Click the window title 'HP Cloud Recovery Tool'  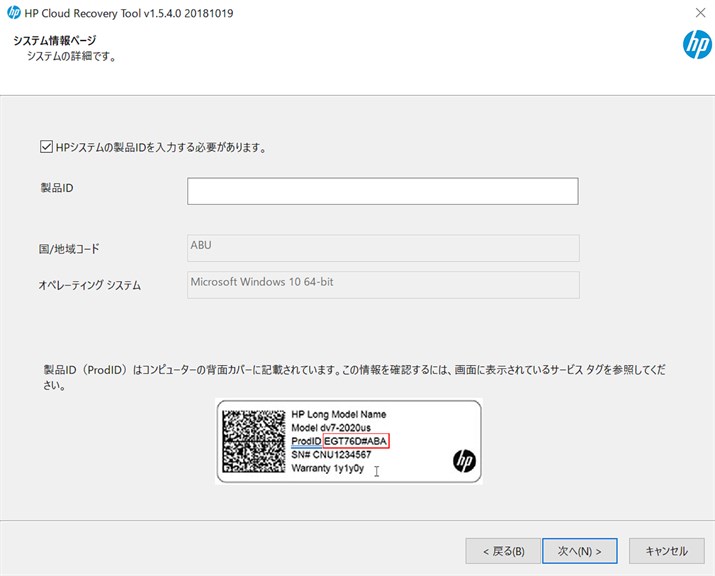[129, 13]
